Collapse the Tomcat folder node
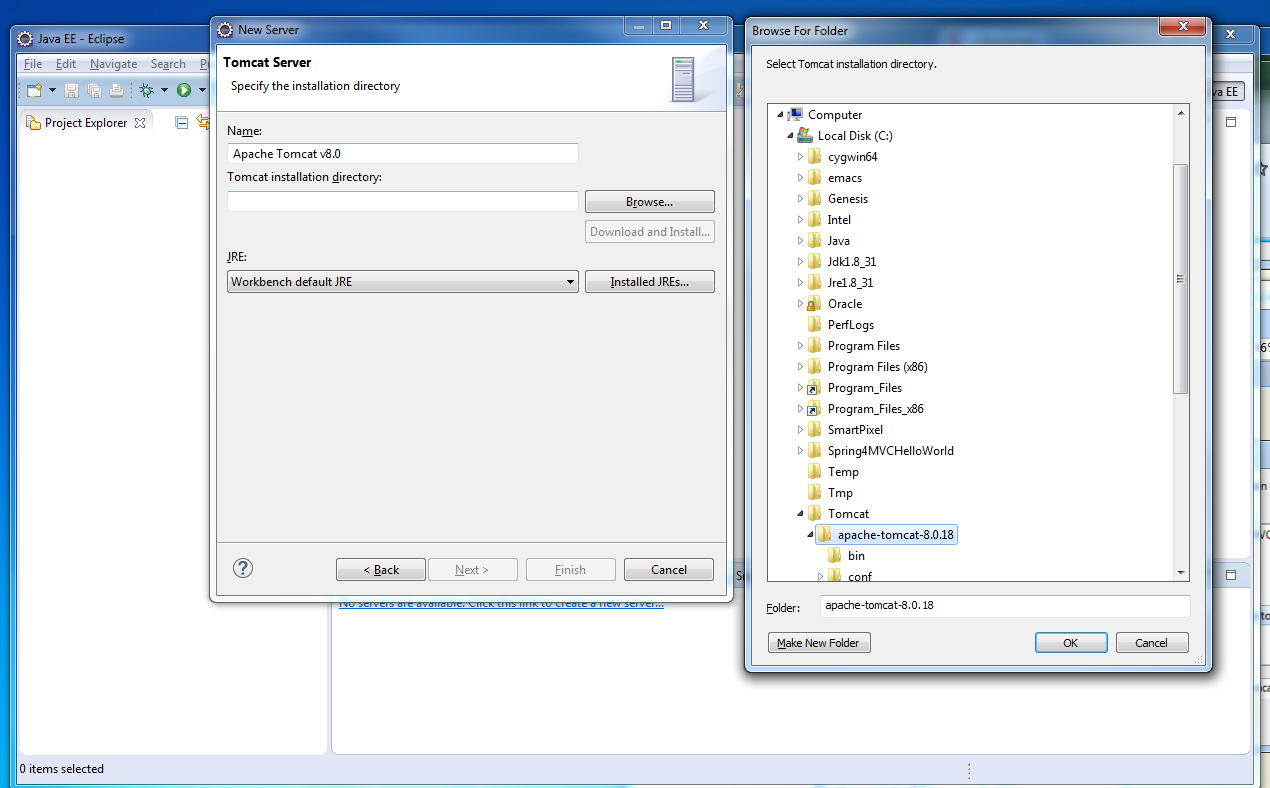This screenshot has height=788, width=1270. click(x=800, y=514)
